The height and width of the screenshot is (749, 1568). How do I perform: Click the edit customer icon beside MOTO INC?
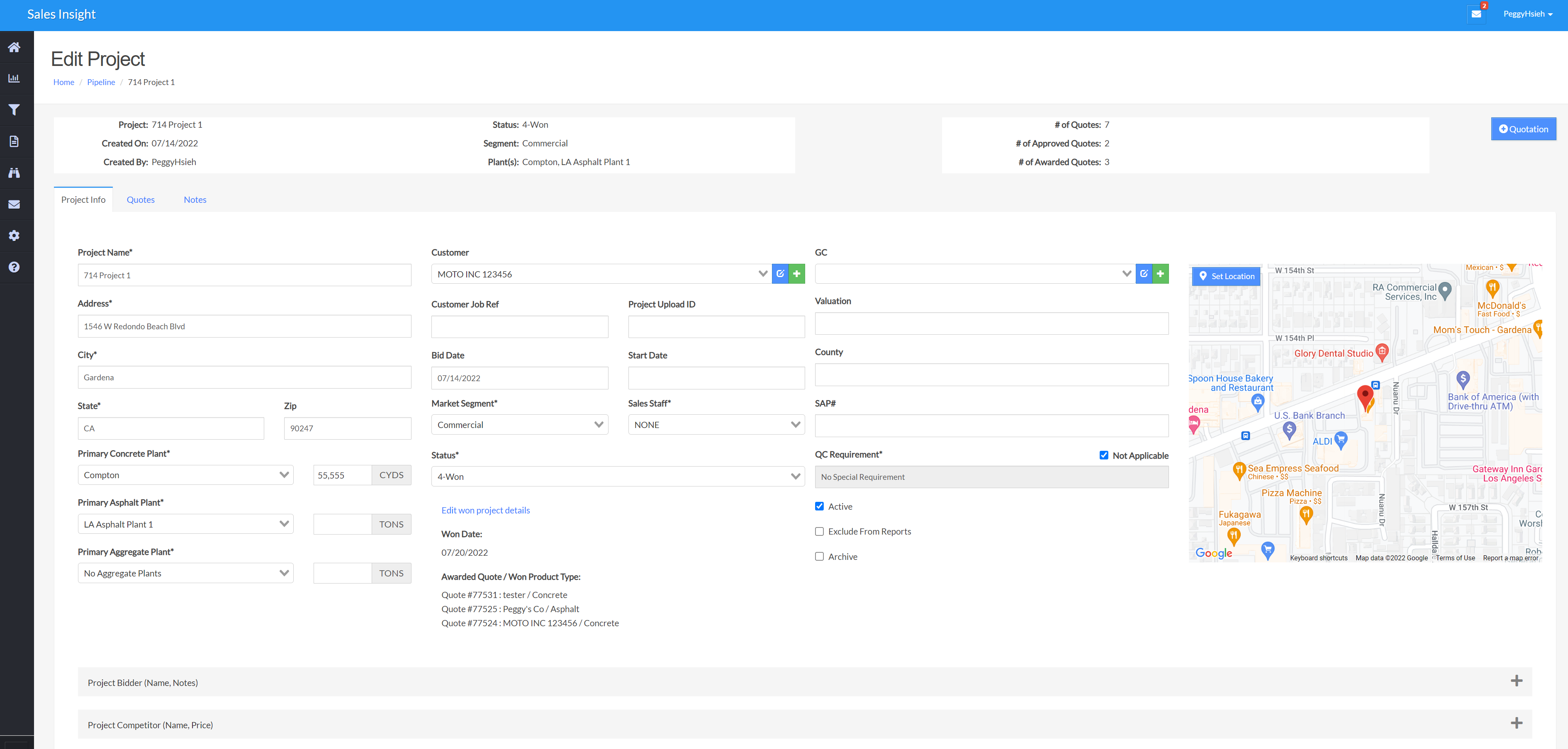[x=780, y=274]
